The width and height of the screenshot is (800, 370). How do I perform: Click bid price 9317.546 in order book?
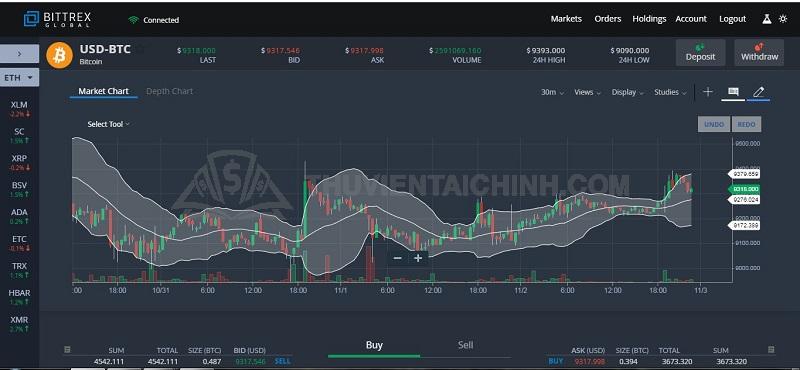(251, 361)
